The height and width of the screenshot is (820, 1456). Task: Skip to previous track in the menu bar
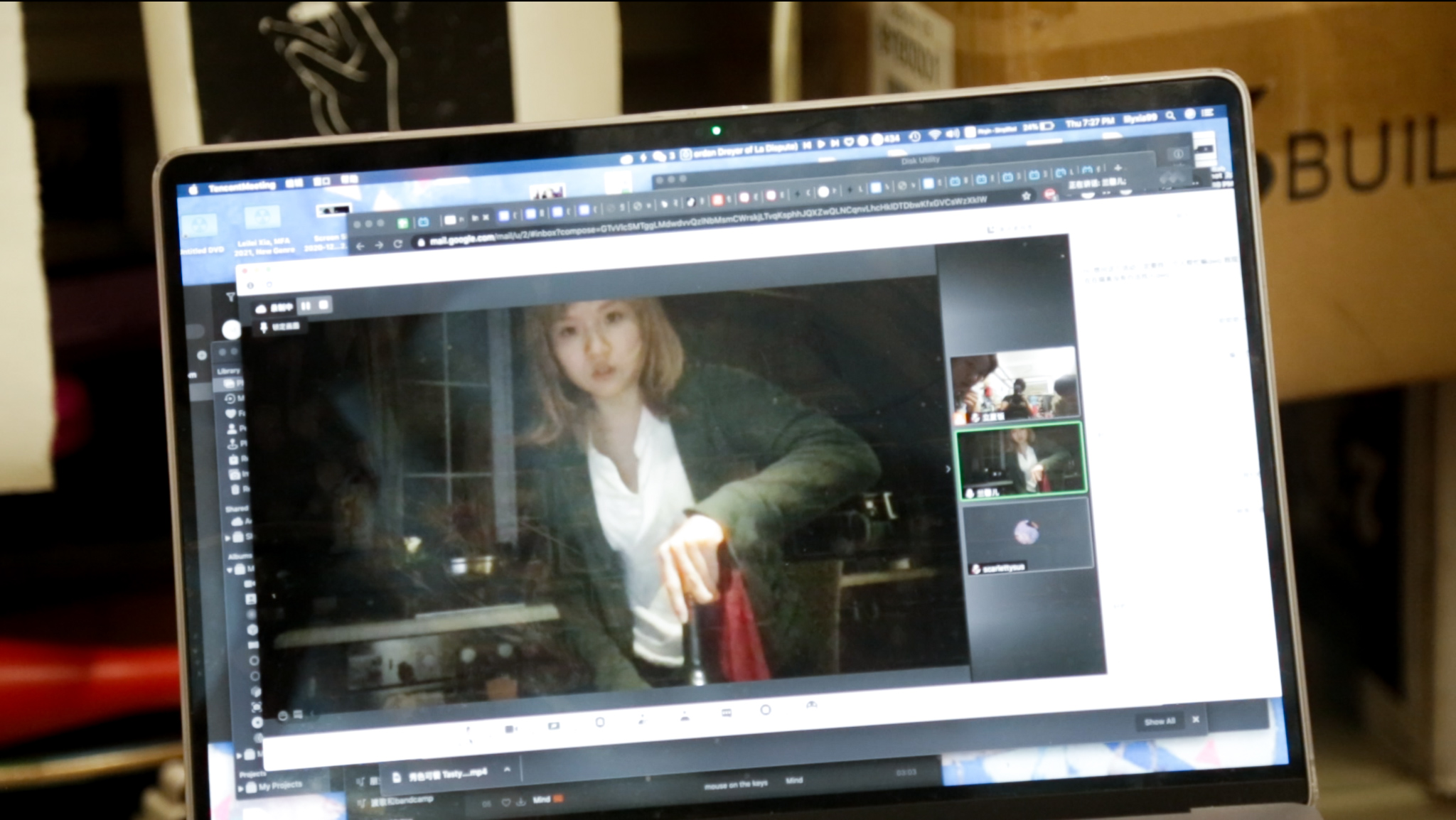point(807,145)
